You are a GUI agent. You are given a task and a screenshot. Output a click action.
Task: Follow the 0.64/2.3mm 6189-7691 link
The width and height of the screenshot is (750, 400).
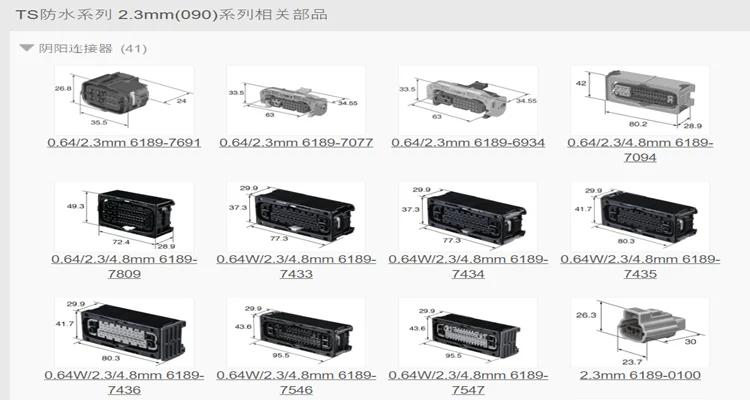coord(124,143)
